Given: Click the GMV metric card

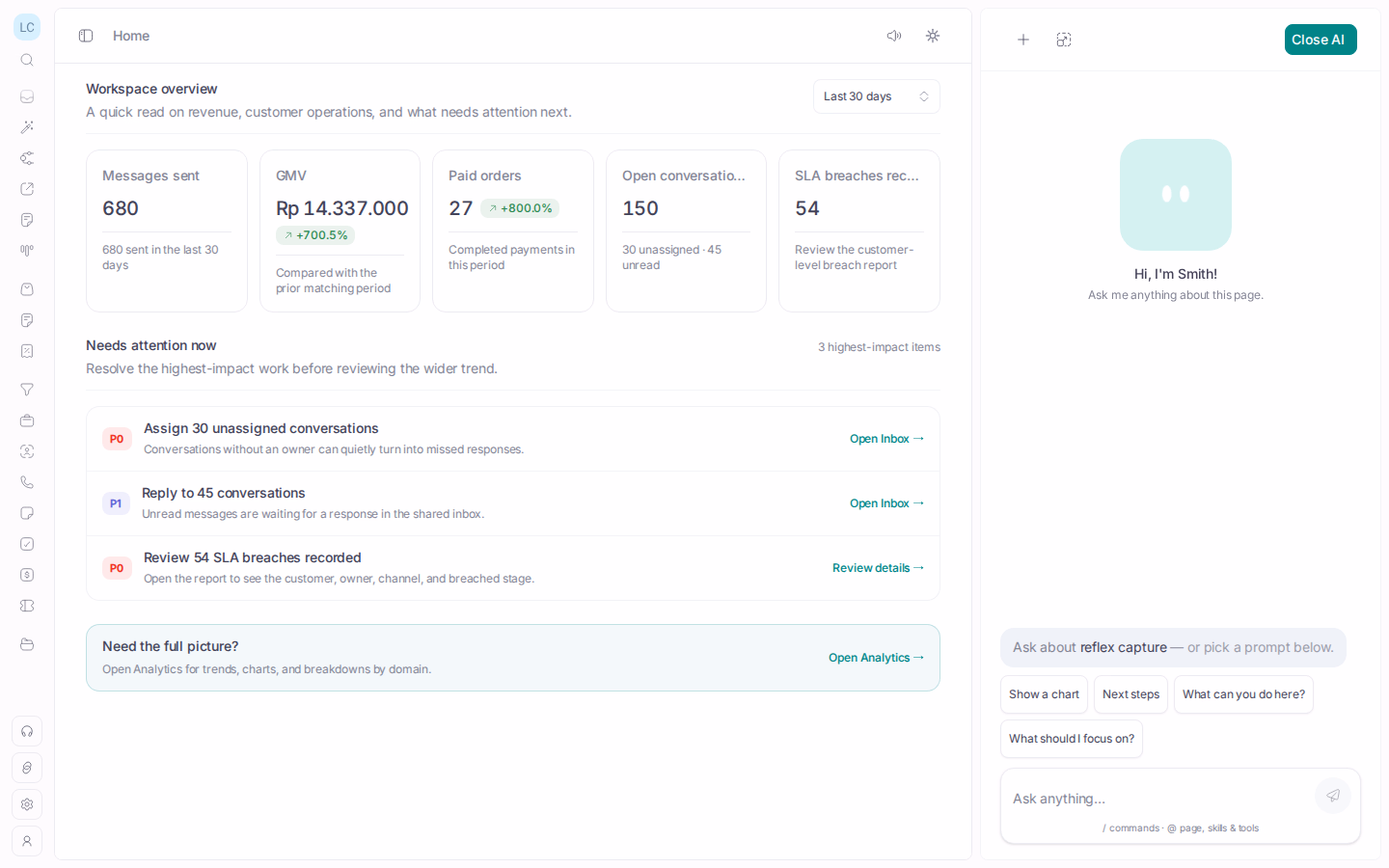Looking at the screenshot, I should click(x=340, y=231).
